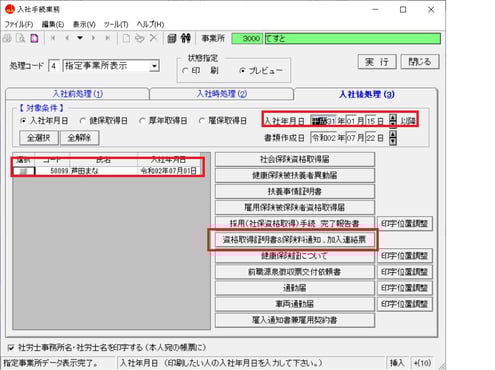Open the 編集(E) menu
The image size is (495, 370).
point(53,24)
